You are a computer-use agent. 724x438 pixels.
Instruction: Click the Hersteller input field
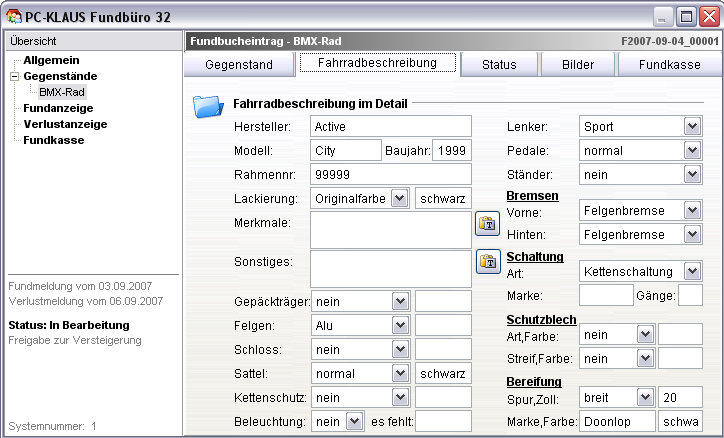tap(390, 126)
